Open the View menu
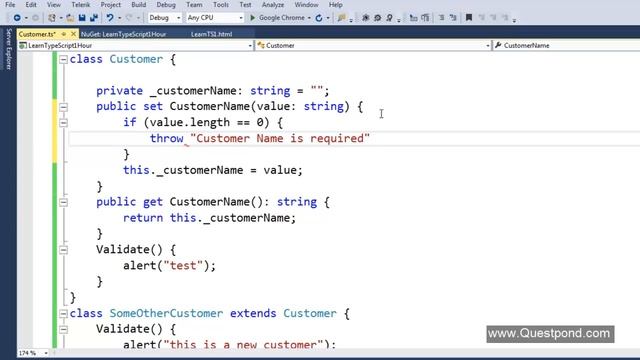Viewport: 640px width, 360px height. [53, 5]
